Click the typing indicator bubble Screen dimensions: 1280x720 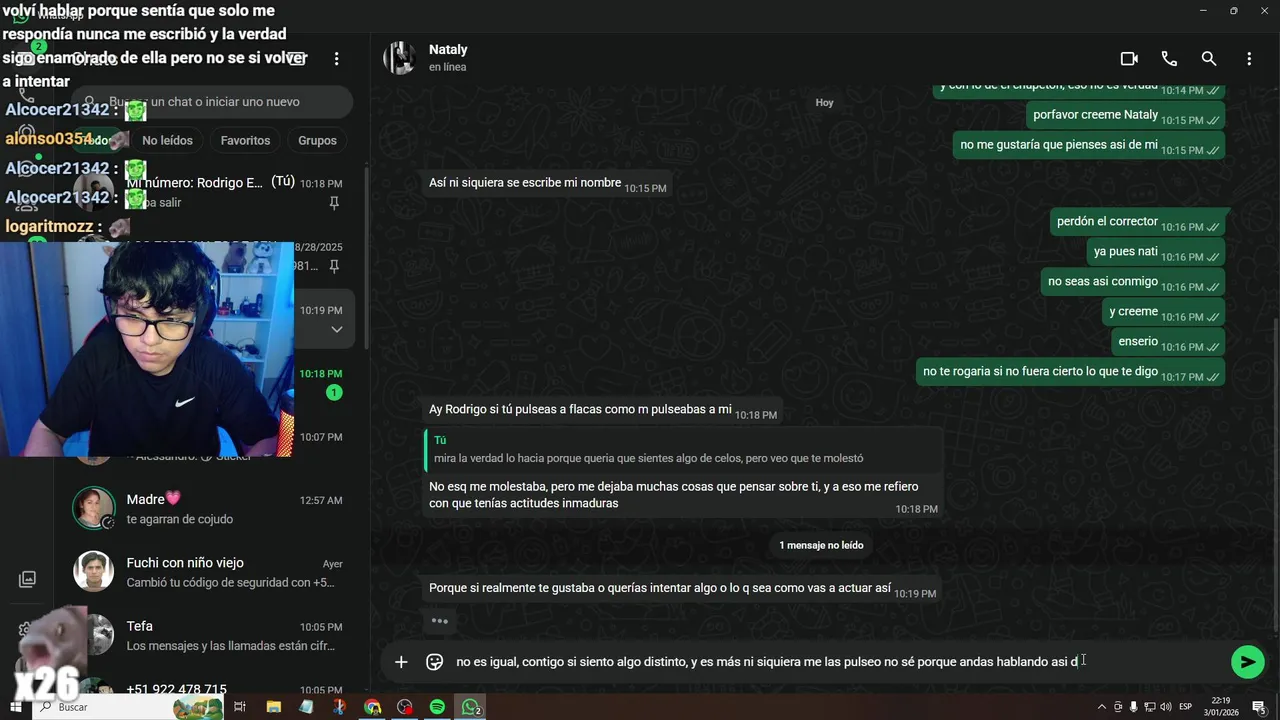coord(439,621)
